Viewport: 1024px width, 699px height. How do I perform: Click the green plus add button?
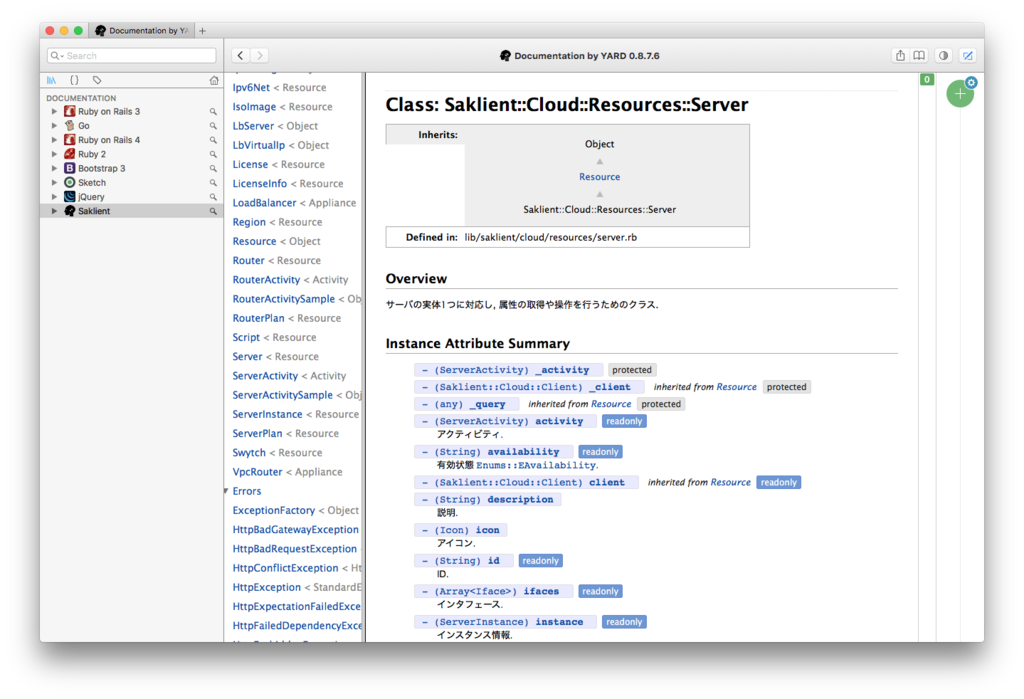960,94
